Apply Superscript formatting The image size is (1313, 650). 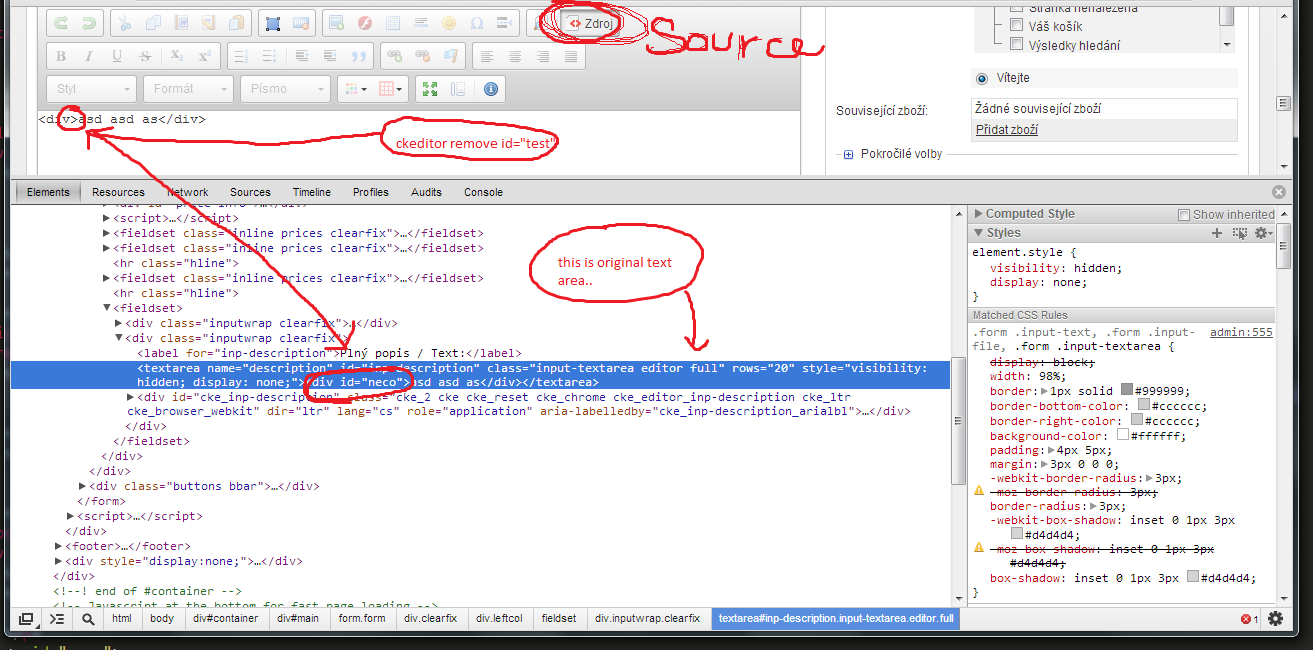(x=203, y=56)
